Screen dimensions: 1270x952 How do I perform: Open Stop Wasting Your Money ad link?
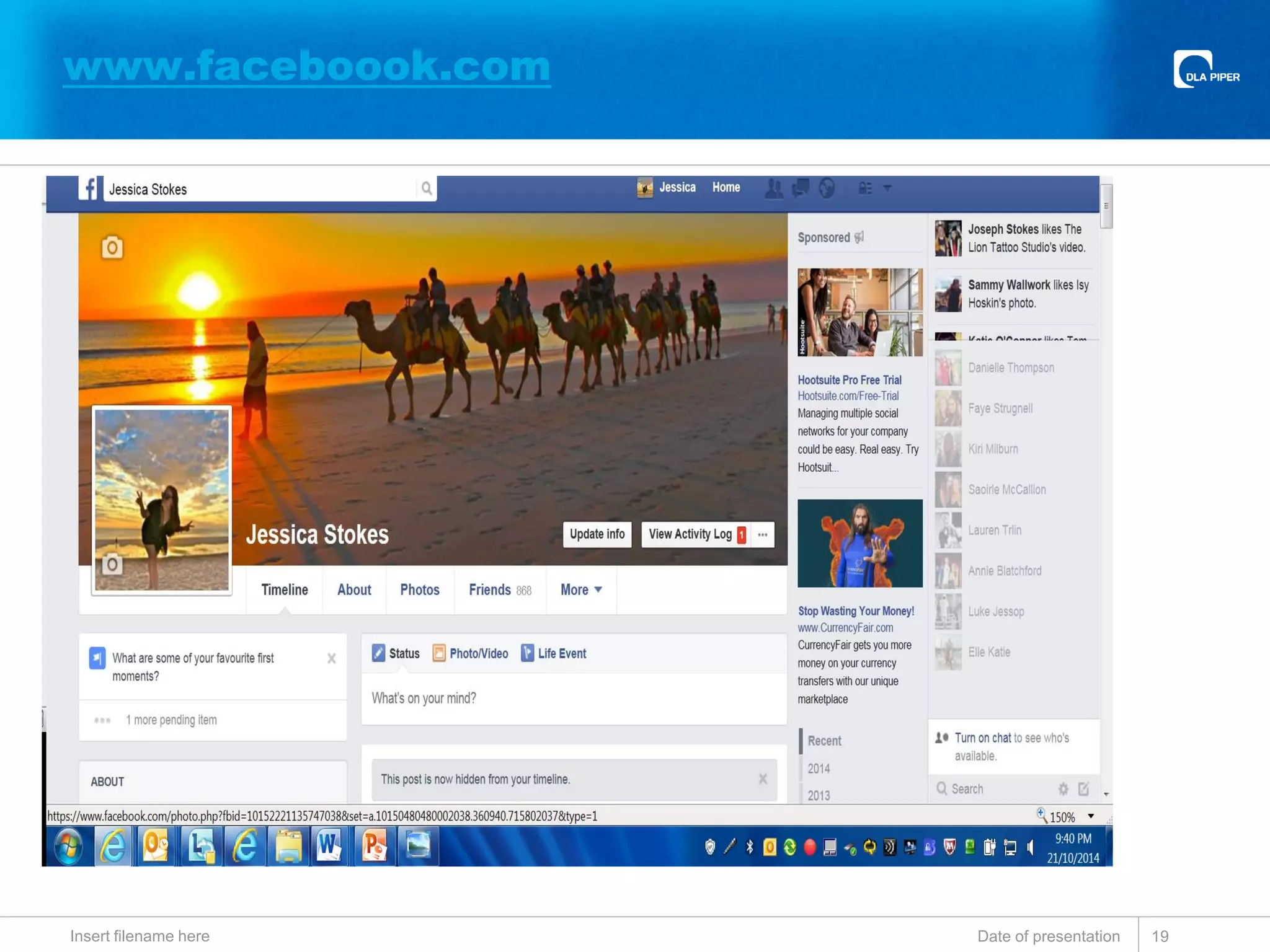point(856,611)
